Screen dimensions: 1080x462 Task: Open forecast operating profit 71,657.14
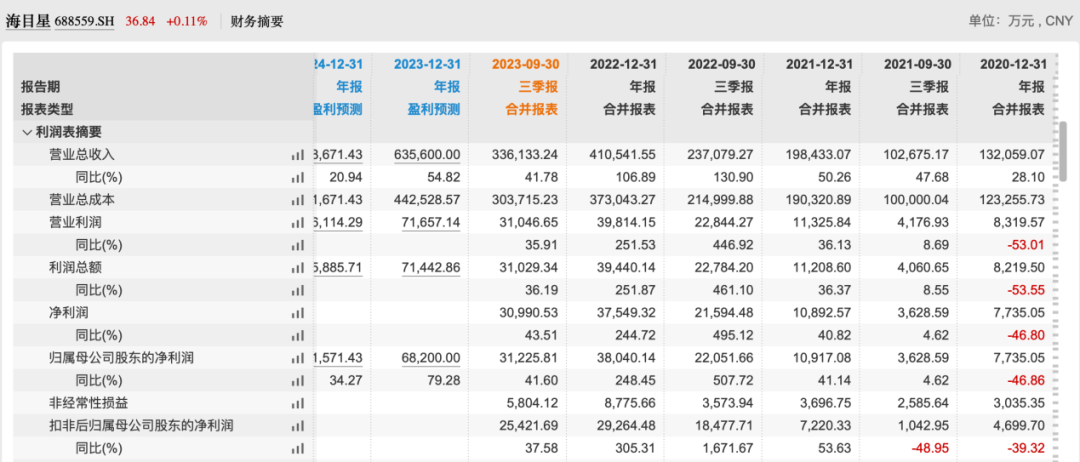pos(432,223)
